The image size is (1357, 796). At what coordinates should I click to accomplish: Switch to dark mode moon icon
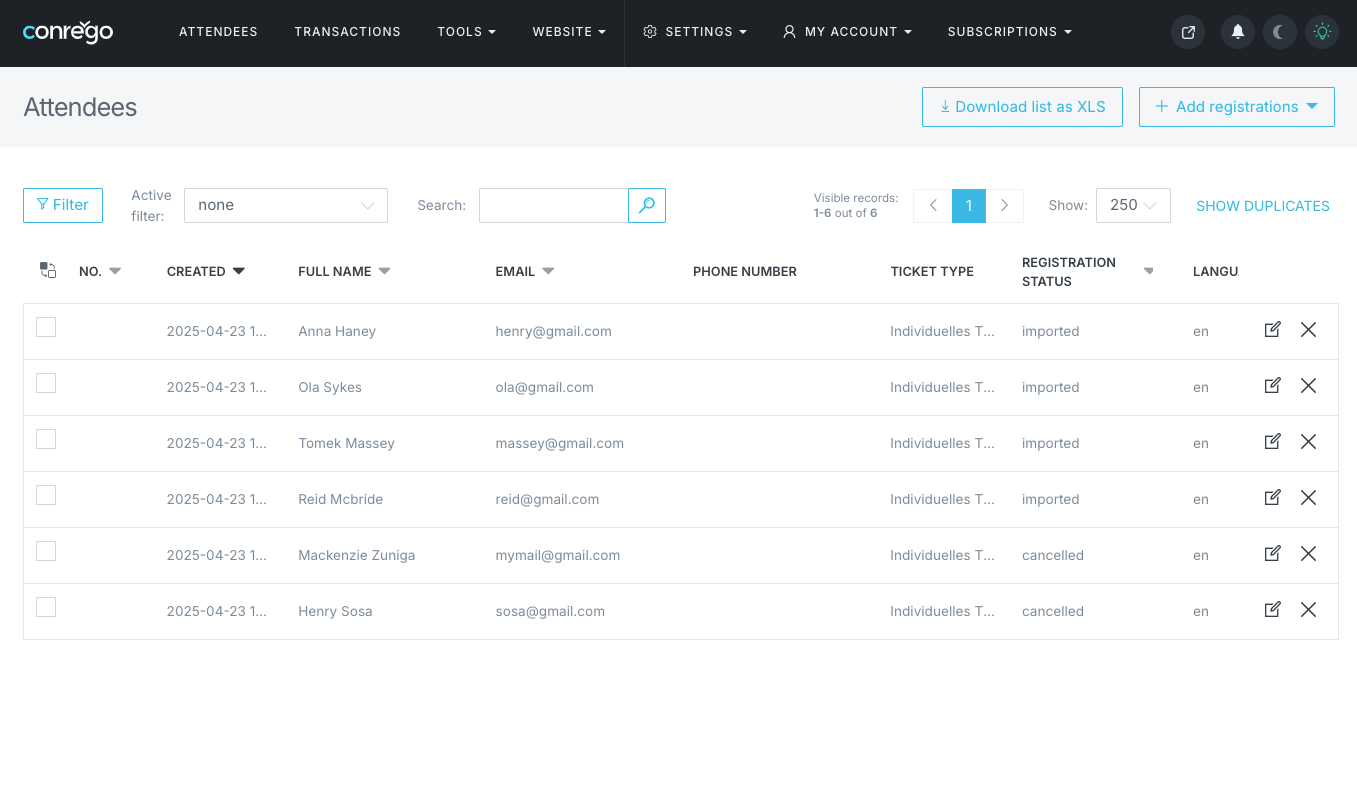[1280, 32]
